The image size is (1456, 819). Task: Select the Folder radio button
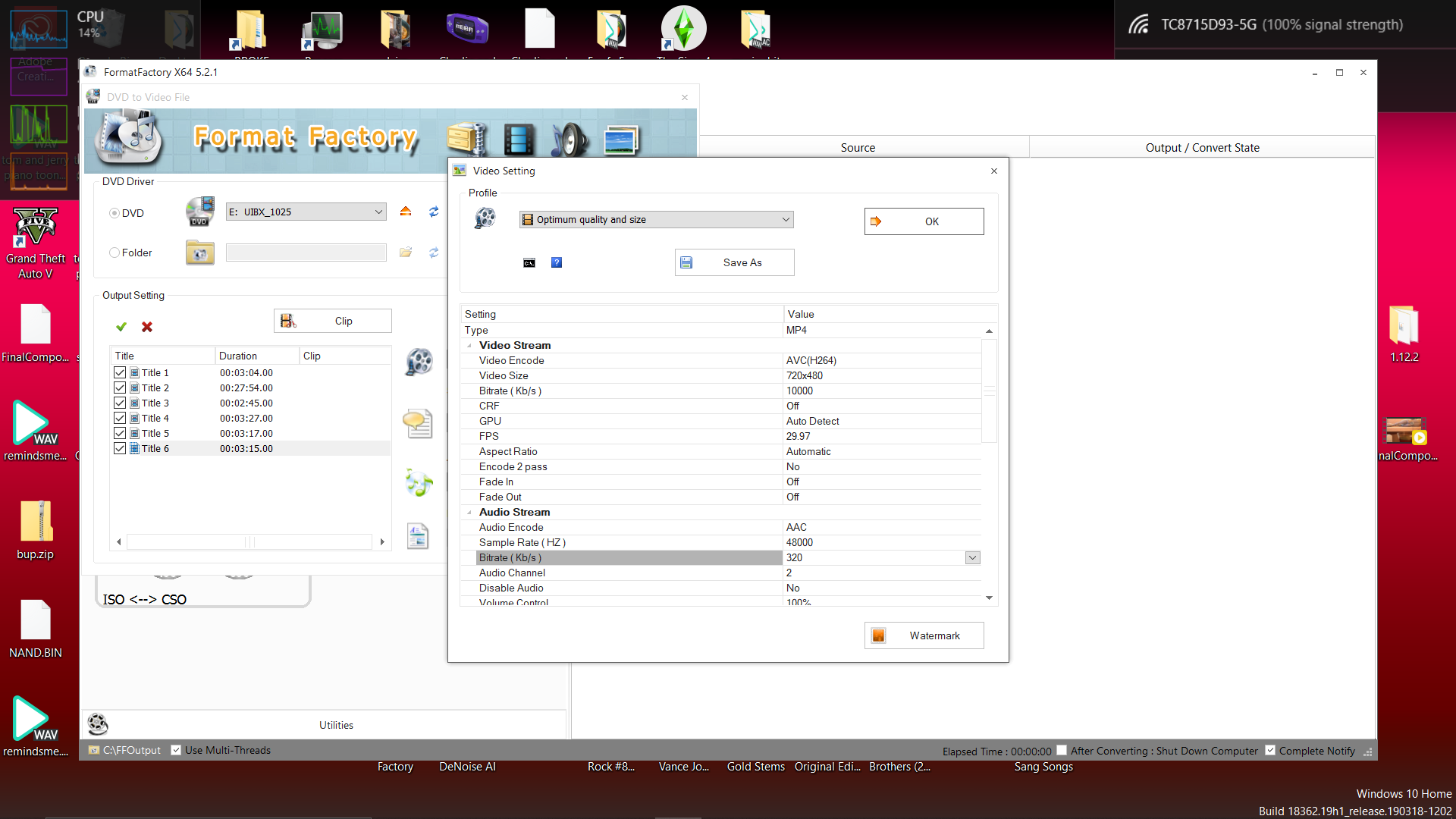pyautogui.click(x=115, y=253)
